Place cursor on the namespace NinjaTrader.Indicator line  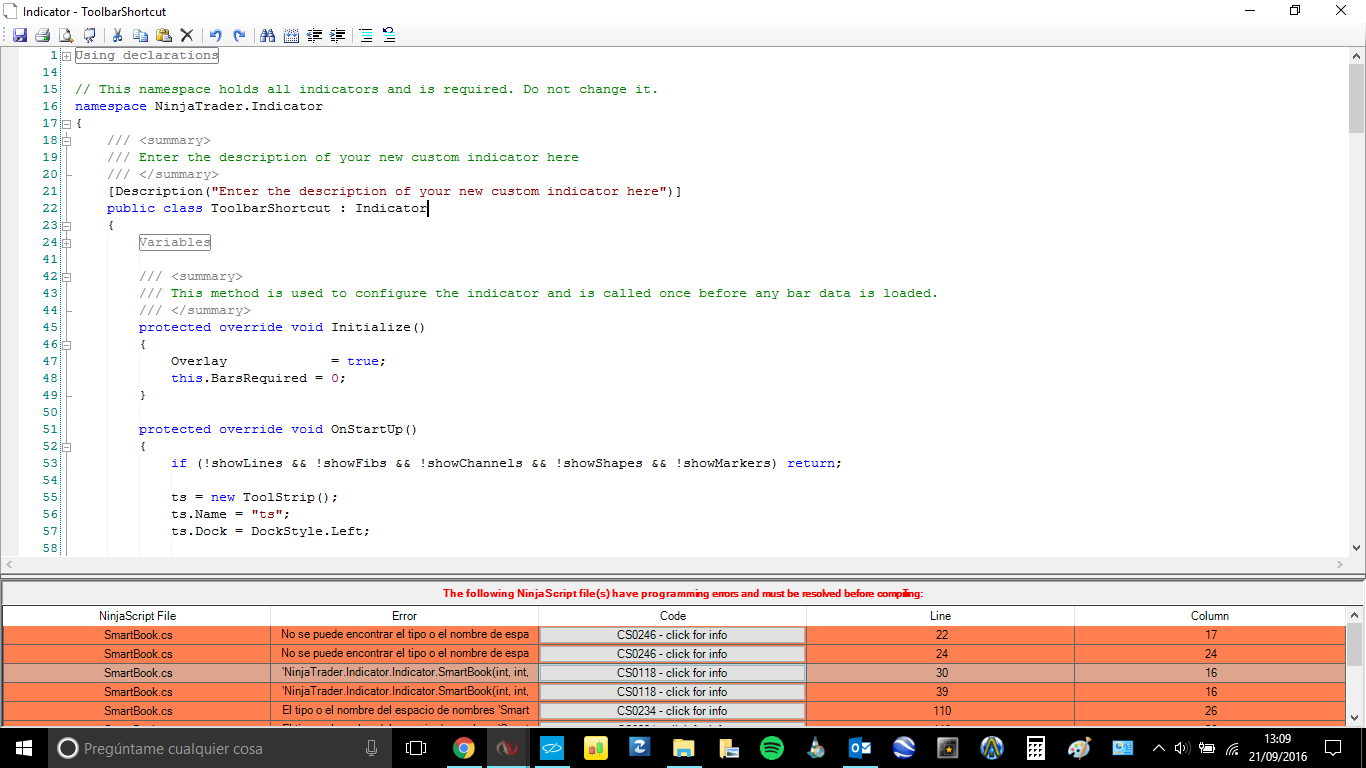[x=199, y=106]
